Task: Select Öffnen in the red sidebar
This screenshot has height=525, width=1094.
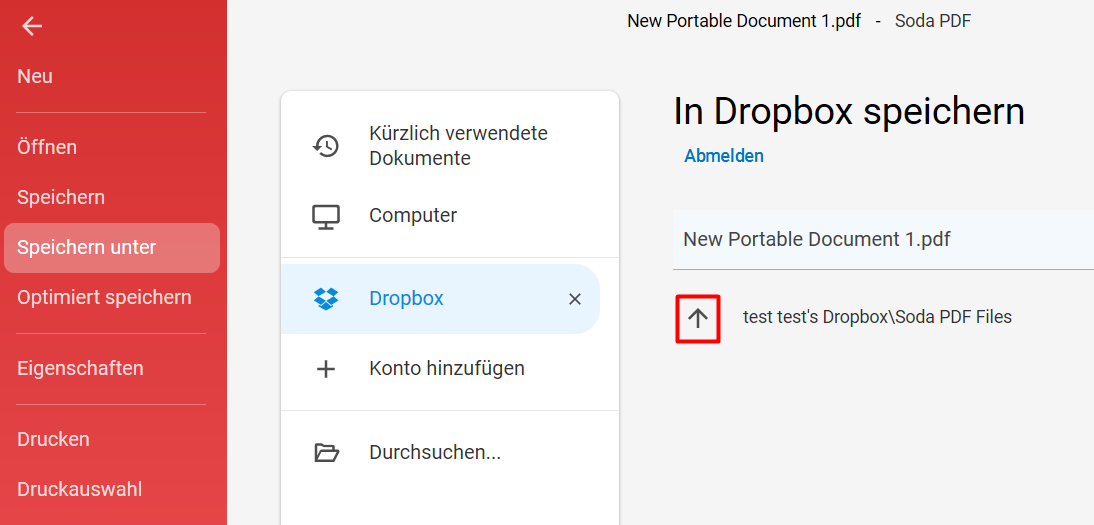Action: [x=47, y=147]
